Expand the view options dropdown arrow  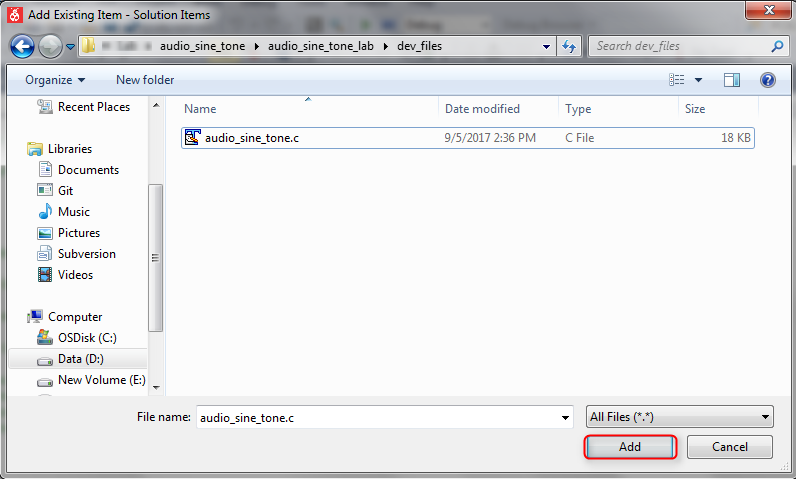click(698, 80)
